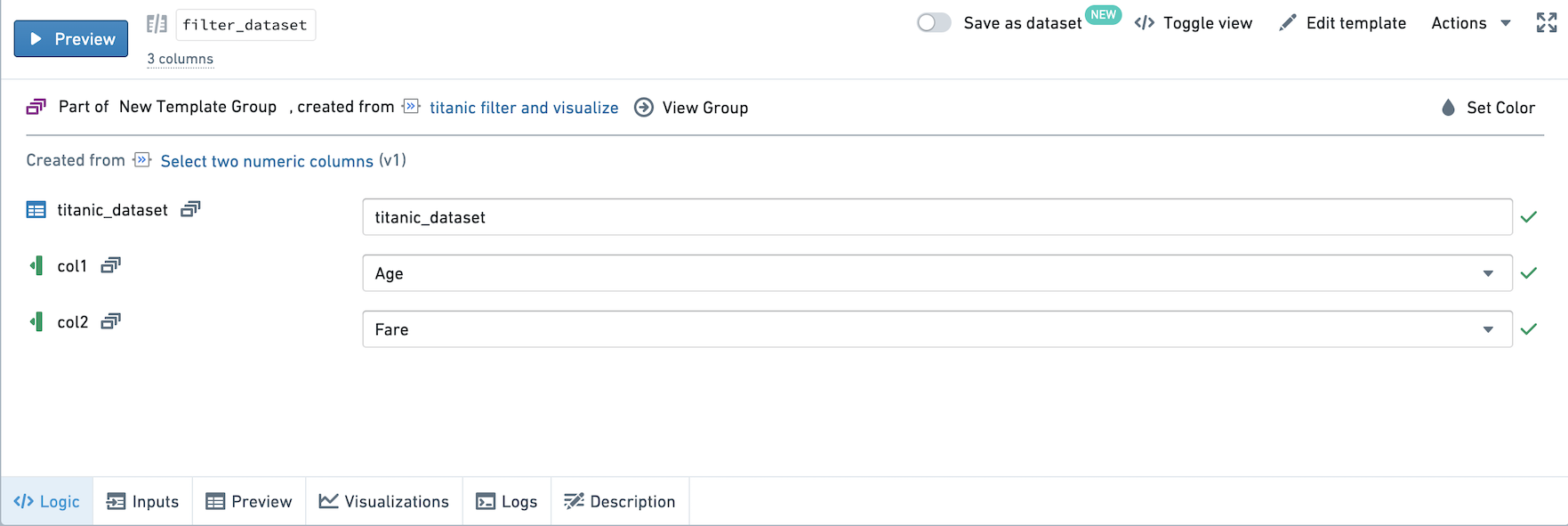Switch to the Preview tab at bottom

coord(249,501)
